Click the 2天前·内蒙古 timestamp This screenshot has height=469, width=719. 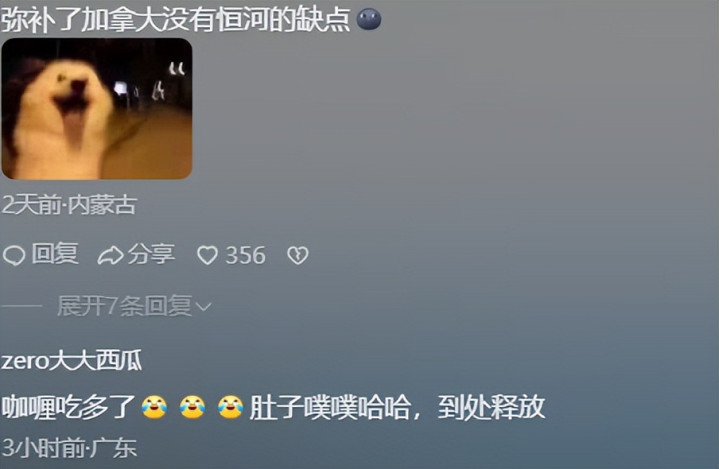(69, 204)
